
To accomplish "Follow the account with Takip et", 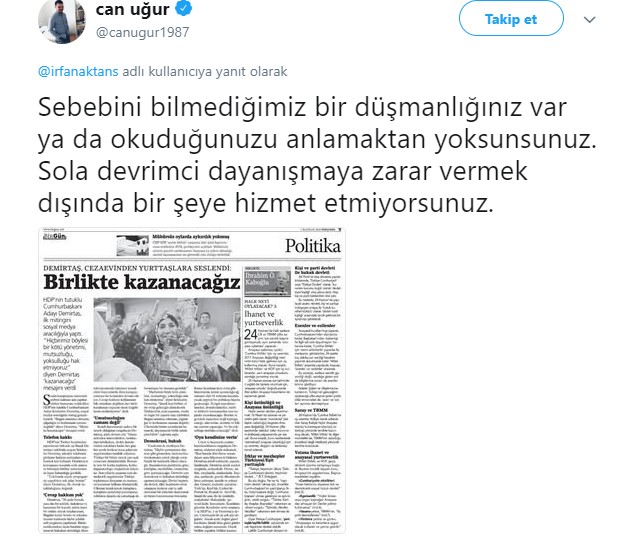I will coord(511,19).
